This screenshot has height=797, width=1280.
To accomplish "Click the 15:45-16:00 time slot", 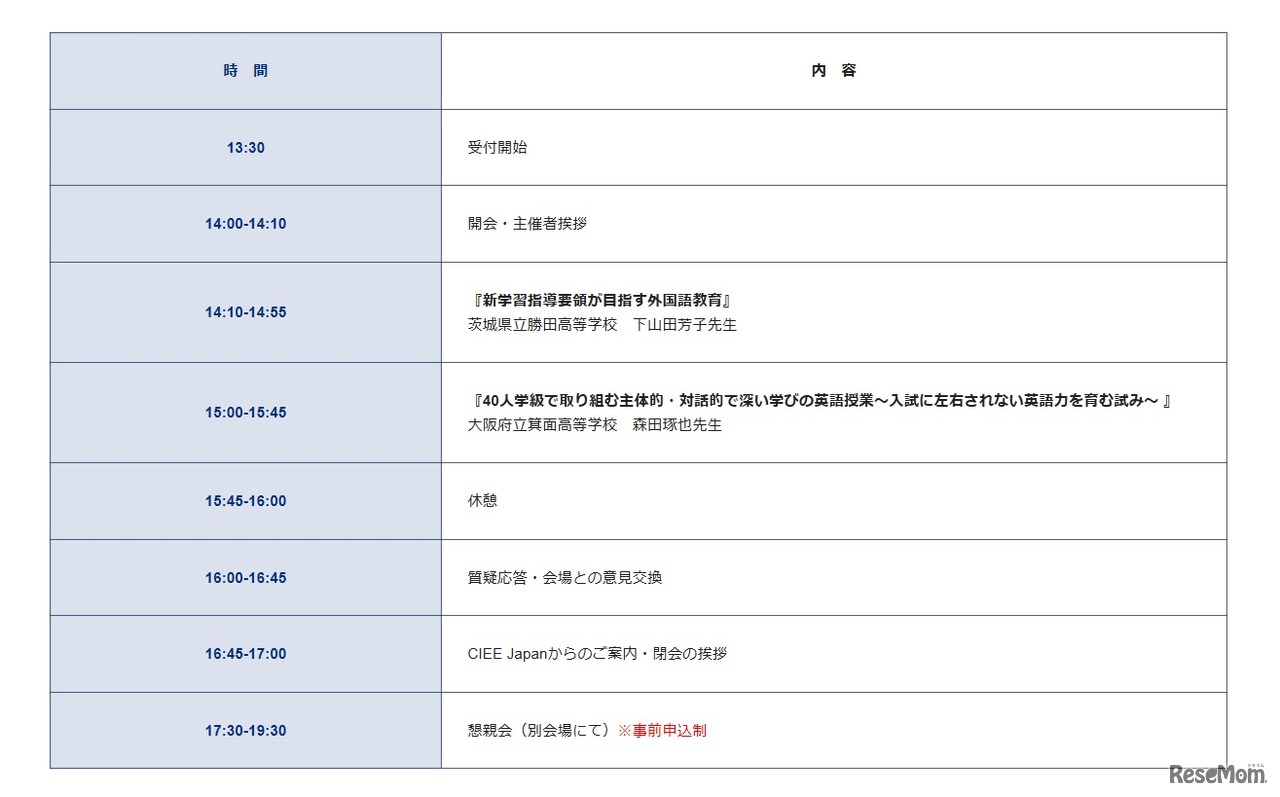I will 246,501.
